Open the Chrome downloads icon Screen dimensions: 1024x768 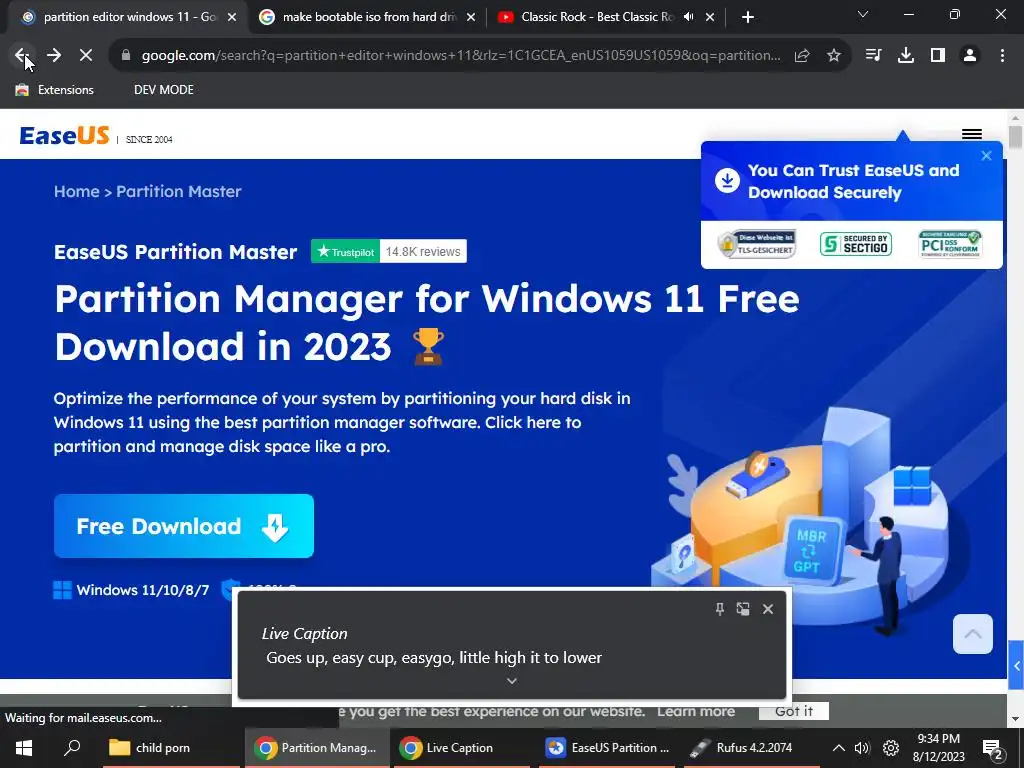(906, 56)
